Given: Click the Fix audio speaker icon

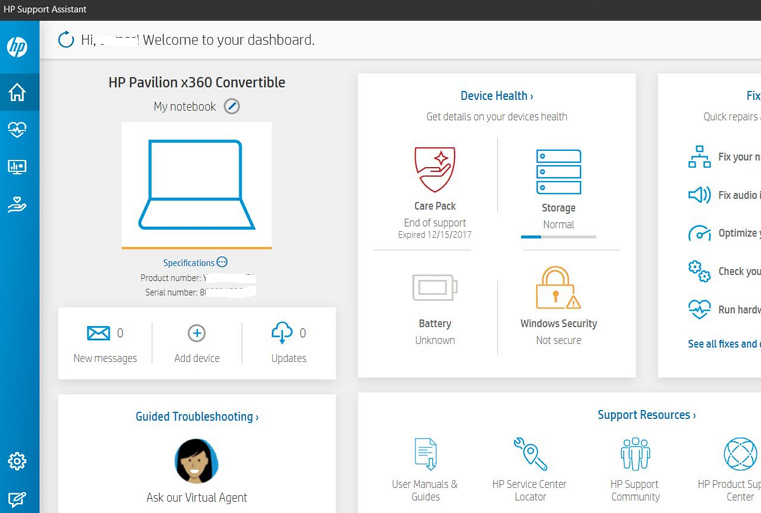Looking at the screenshot, I should pos(699,195).
